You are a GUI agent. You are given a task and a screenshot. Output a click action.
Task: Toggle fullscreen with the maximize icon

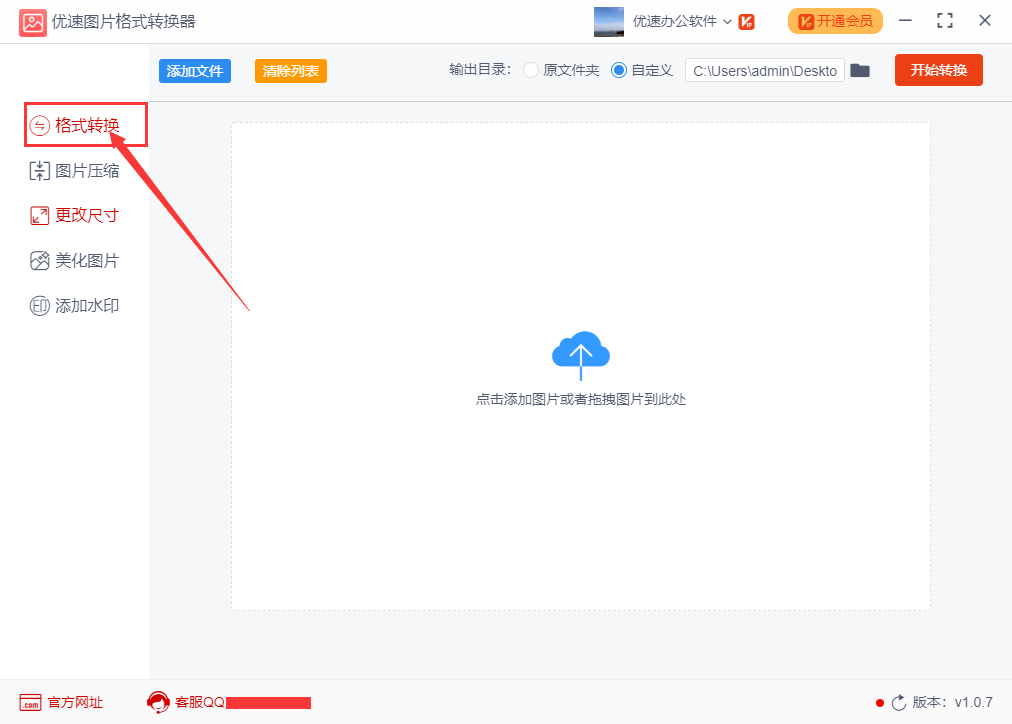coord(945,21)
